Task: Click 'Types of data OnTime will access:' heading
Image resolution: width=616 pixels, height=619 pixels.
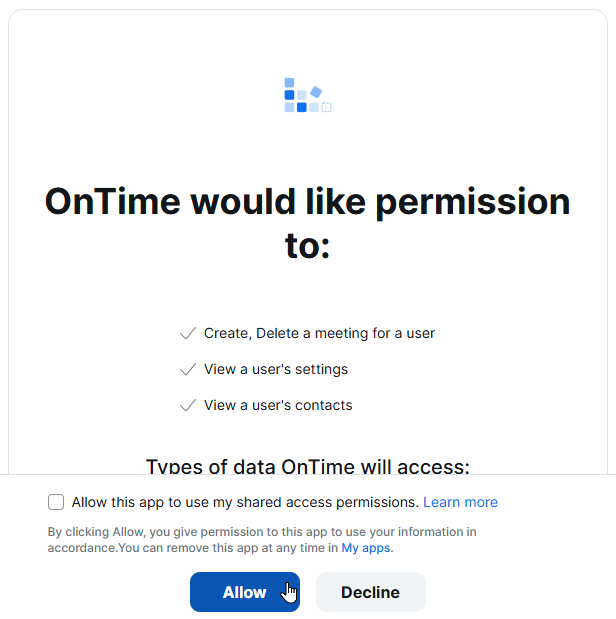Action: point(308,467)
